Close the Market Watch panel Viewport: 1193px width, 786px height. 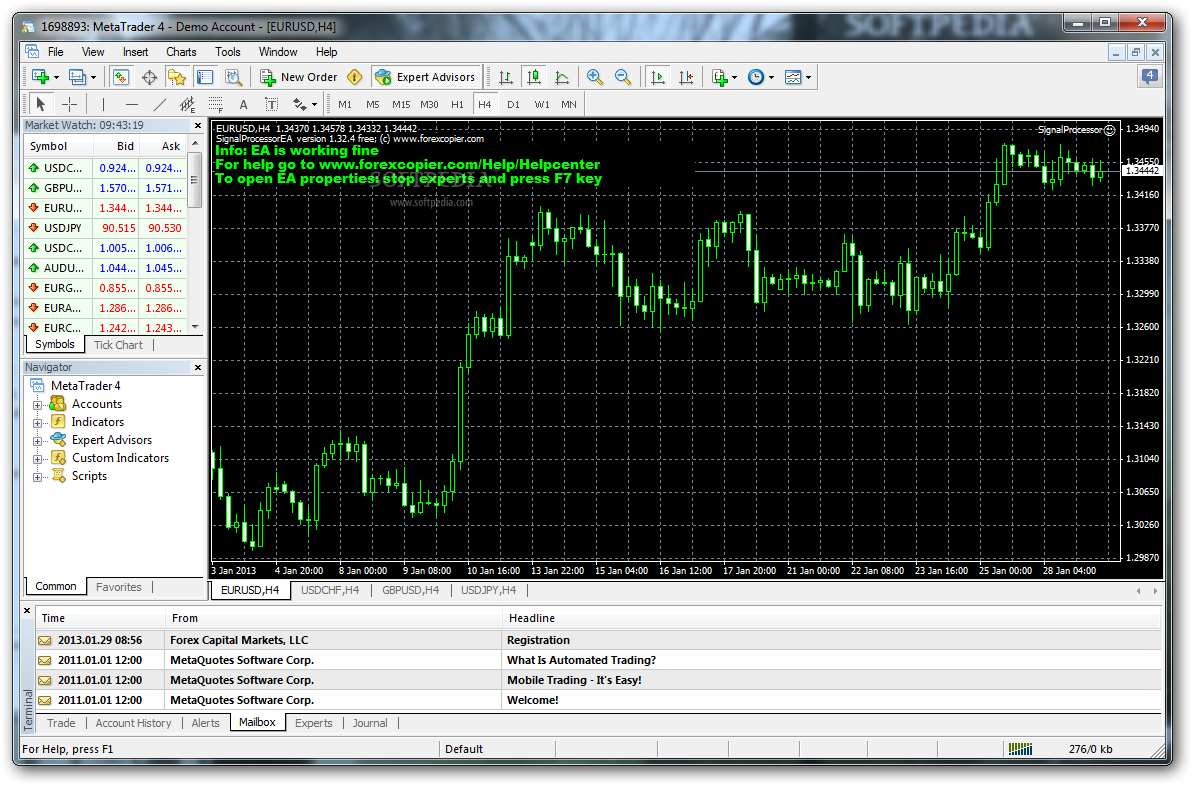tap(198, 126)
